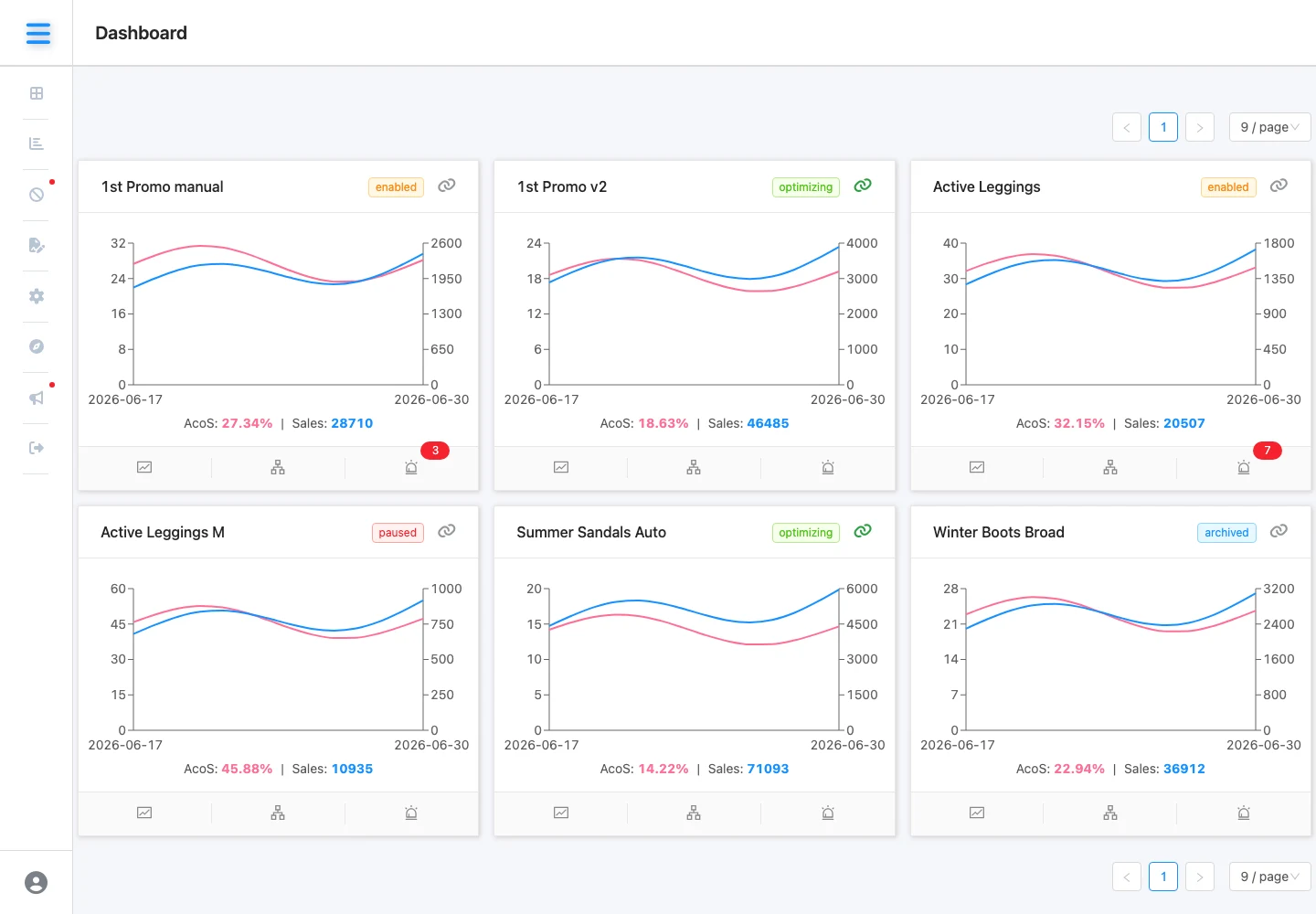Screen dimensions: 1316x914
Task: Open hierarchy view for 1st Promo v2
Action: click(694, 467)
